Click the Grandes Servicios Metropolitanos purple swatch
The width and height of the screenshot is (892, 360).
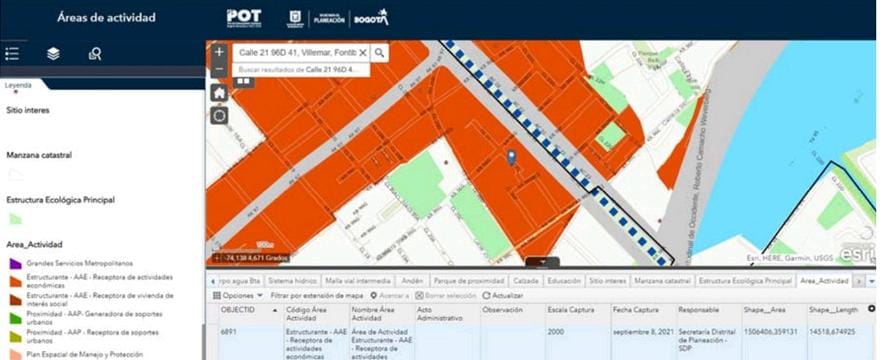(x=15, y=264)
